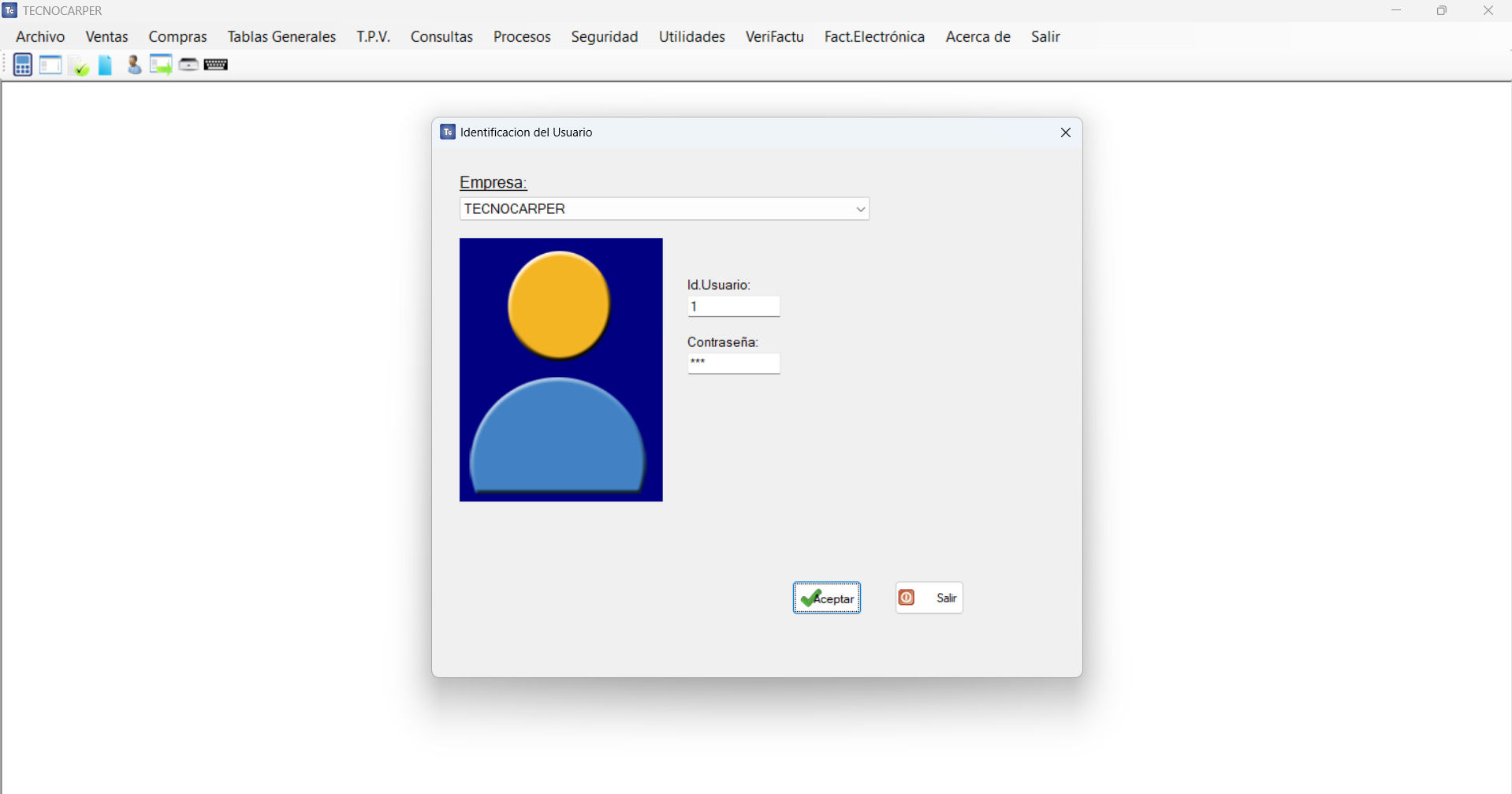Click the cash drawer toolbar icon
The width and height of the screenshot is (1512, 794).
tap(188, 65)
